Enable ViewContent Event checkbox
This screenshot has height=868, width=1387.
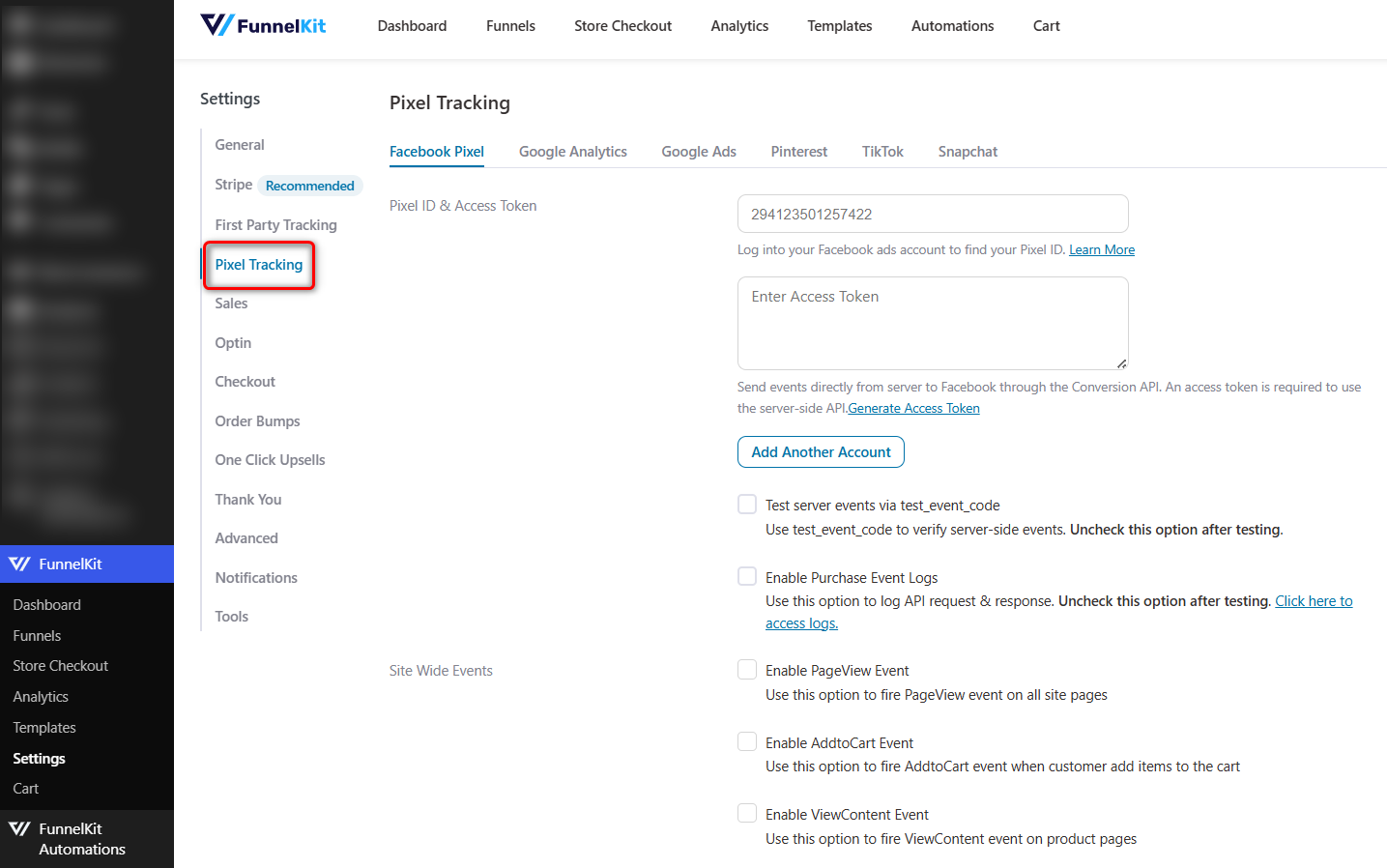[747, 813]
